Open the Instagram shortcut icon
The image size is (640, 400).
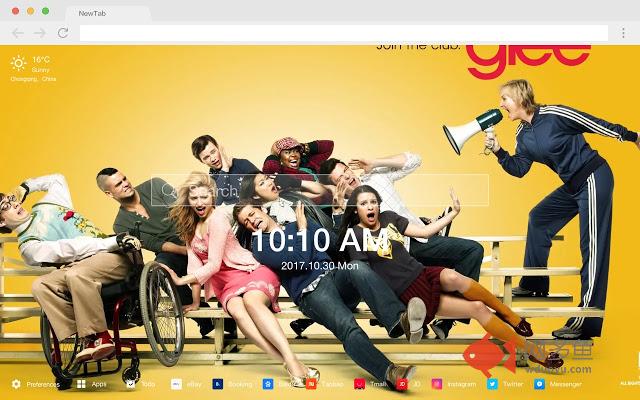tap(437, 384)
